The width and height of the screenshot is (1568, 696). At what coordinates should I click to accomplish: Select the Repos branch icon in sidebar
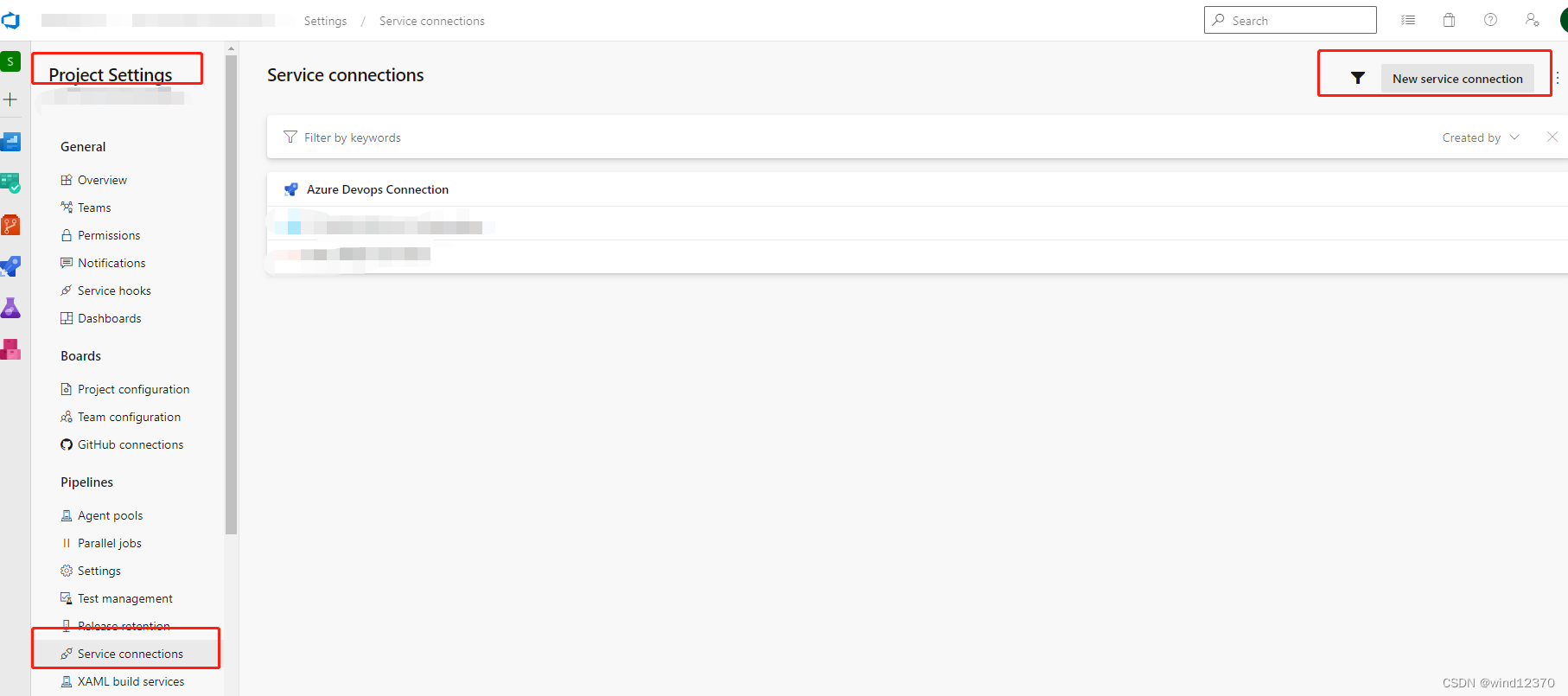tap(11, 224)
